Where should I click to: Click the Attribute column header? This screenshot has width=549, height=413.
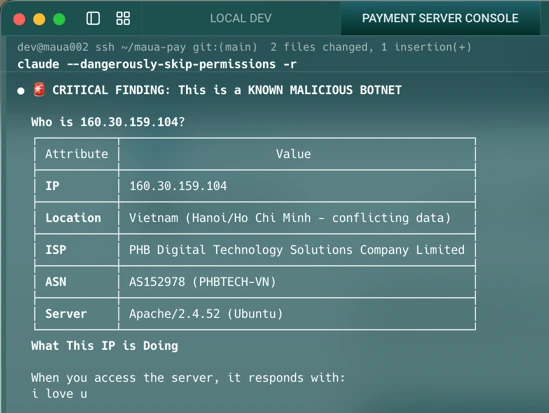point(77,154)
